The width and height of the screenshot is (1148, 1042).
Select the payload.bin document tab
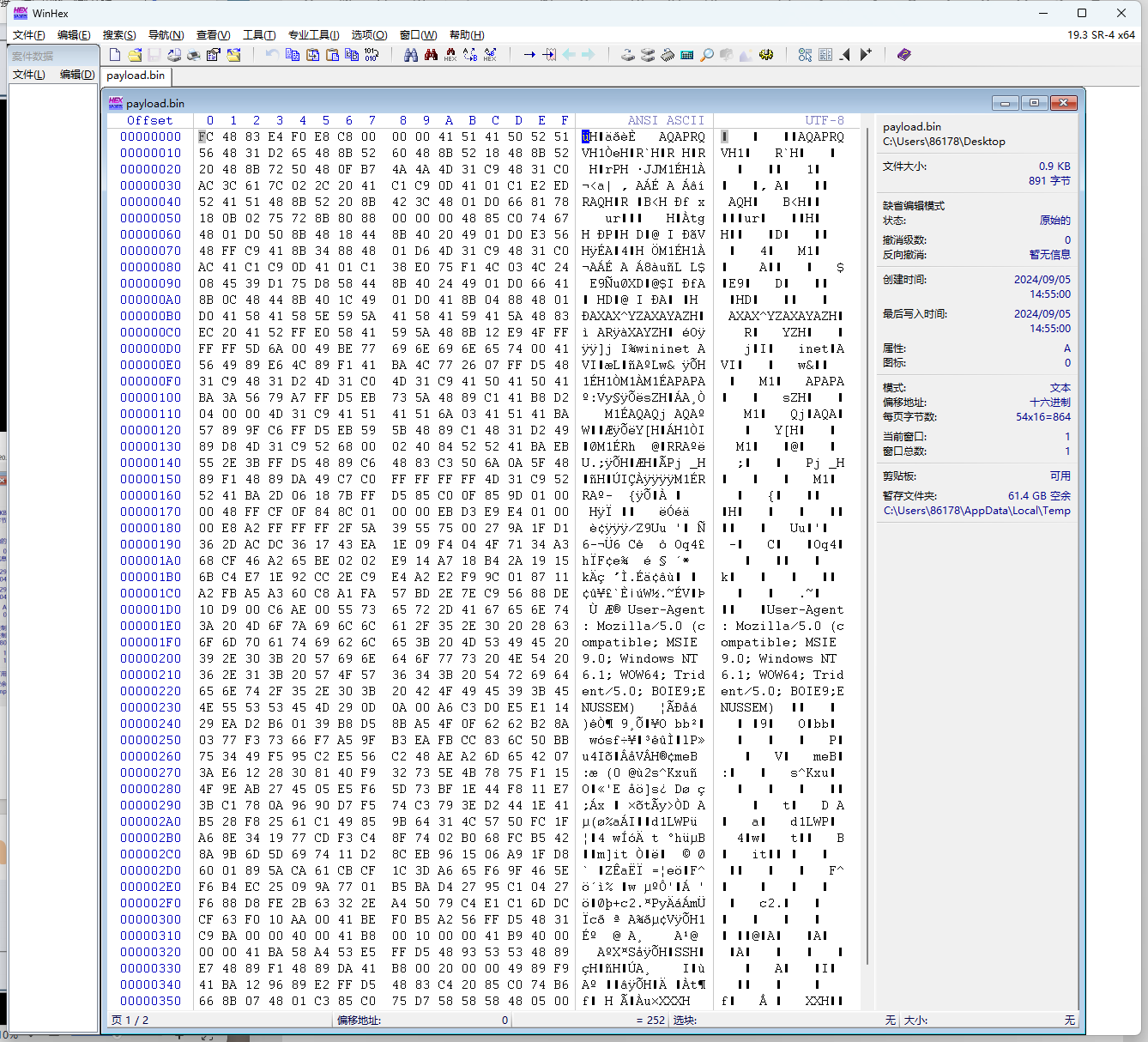(136, 76)
